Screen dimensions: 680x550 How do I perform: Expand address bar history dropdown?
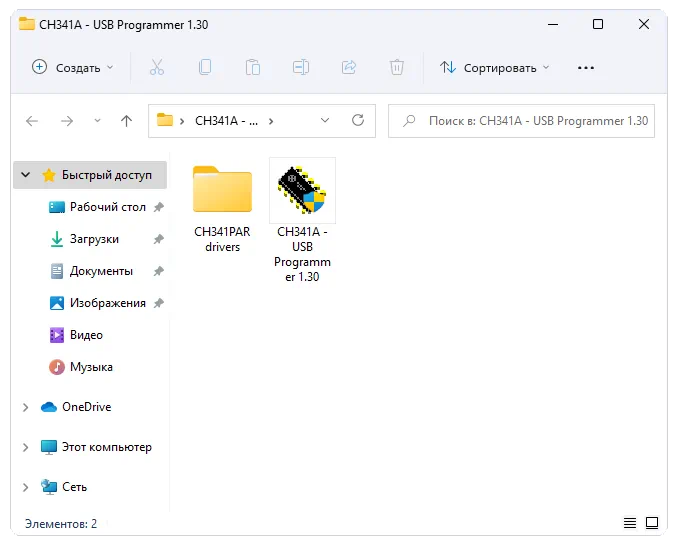(x=325, y=121)
